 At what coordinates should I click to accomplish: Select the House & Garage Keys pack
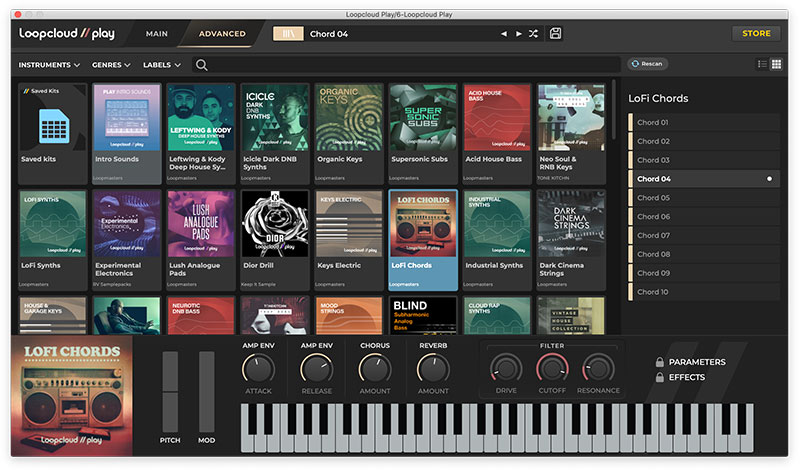(53, 315)
